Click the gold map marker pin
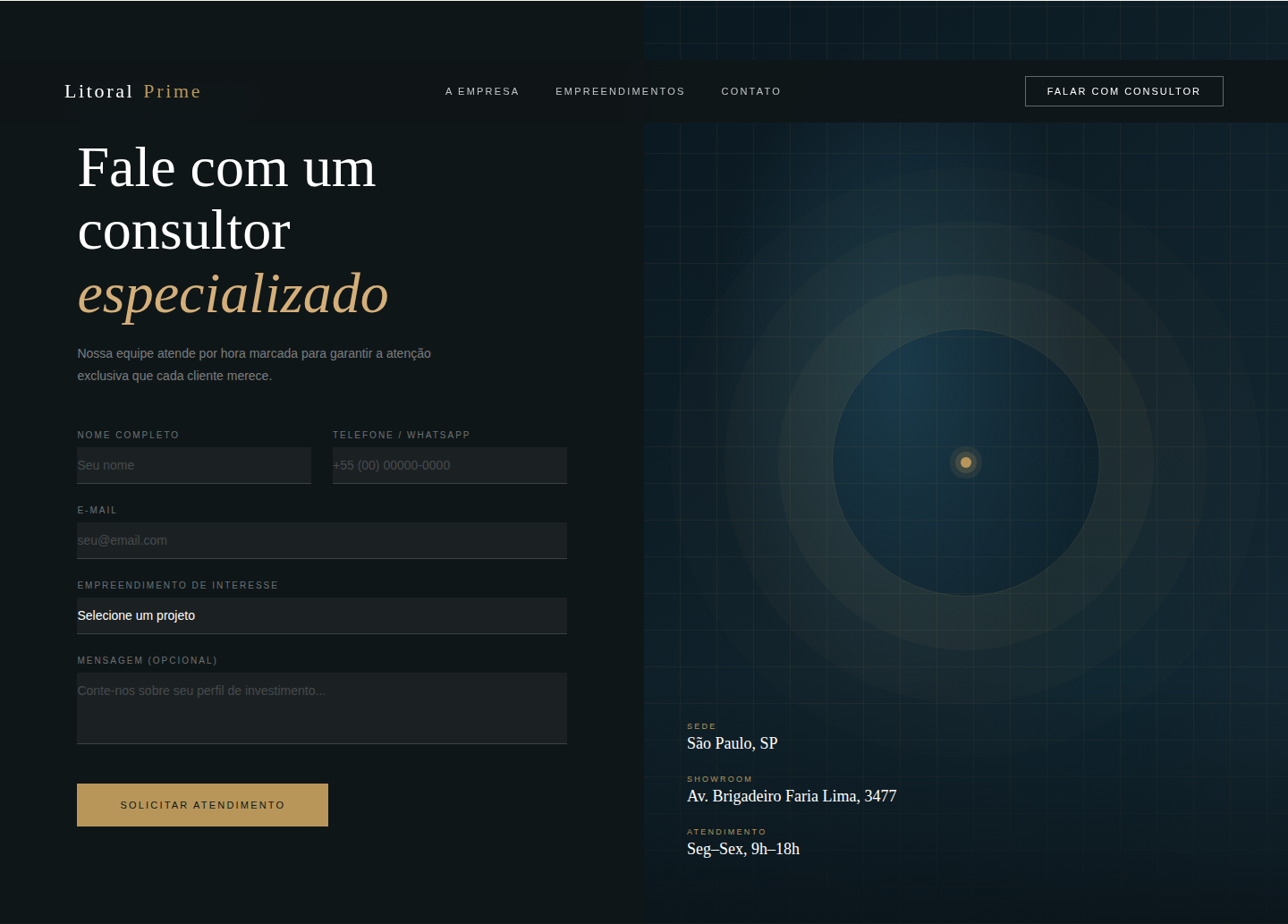Screen dimensions: 1288x924 (x=965, y=462)
